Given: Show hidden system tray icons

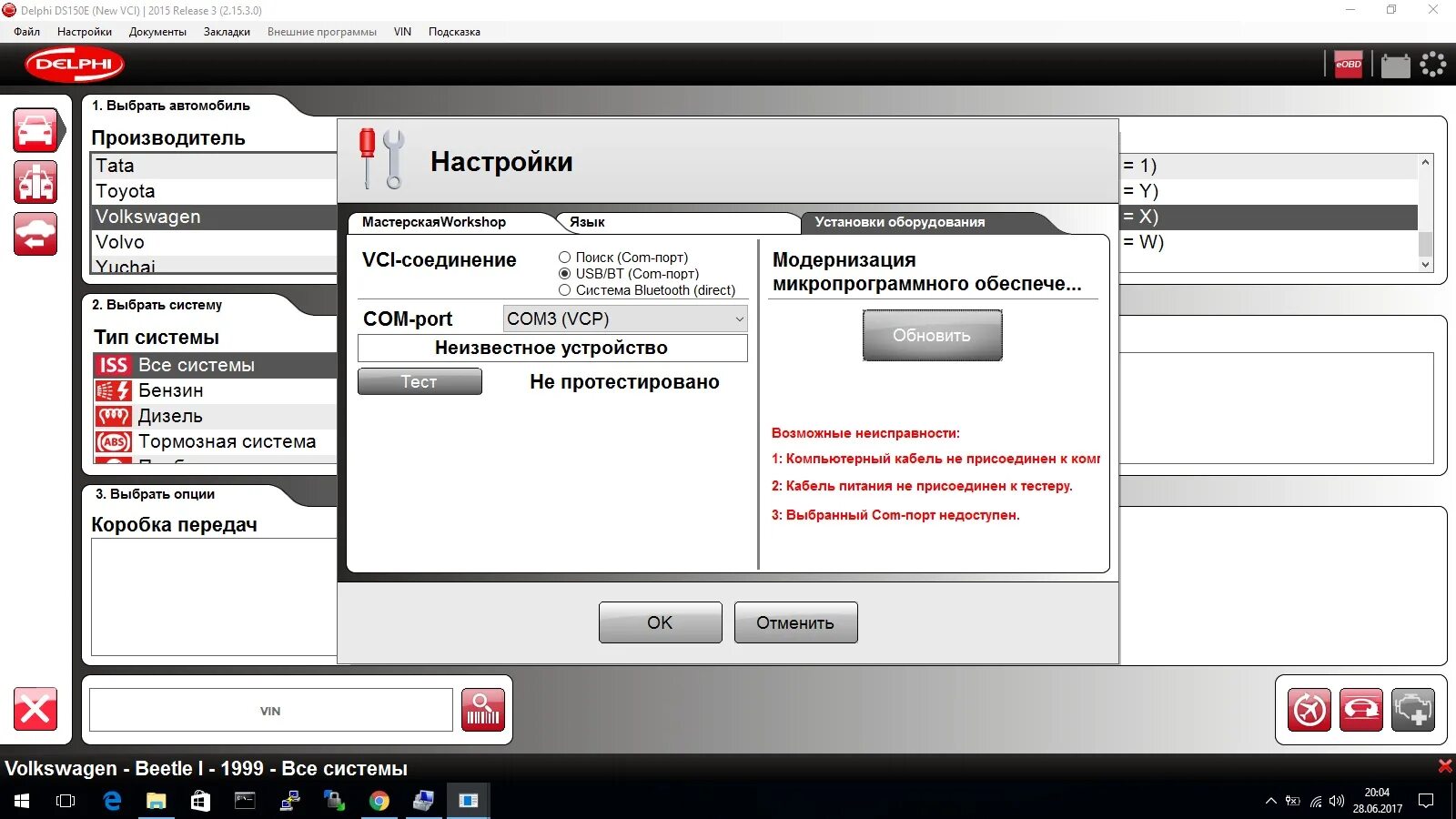Looking at the screenshot, I should click(x=1271, y=802).
